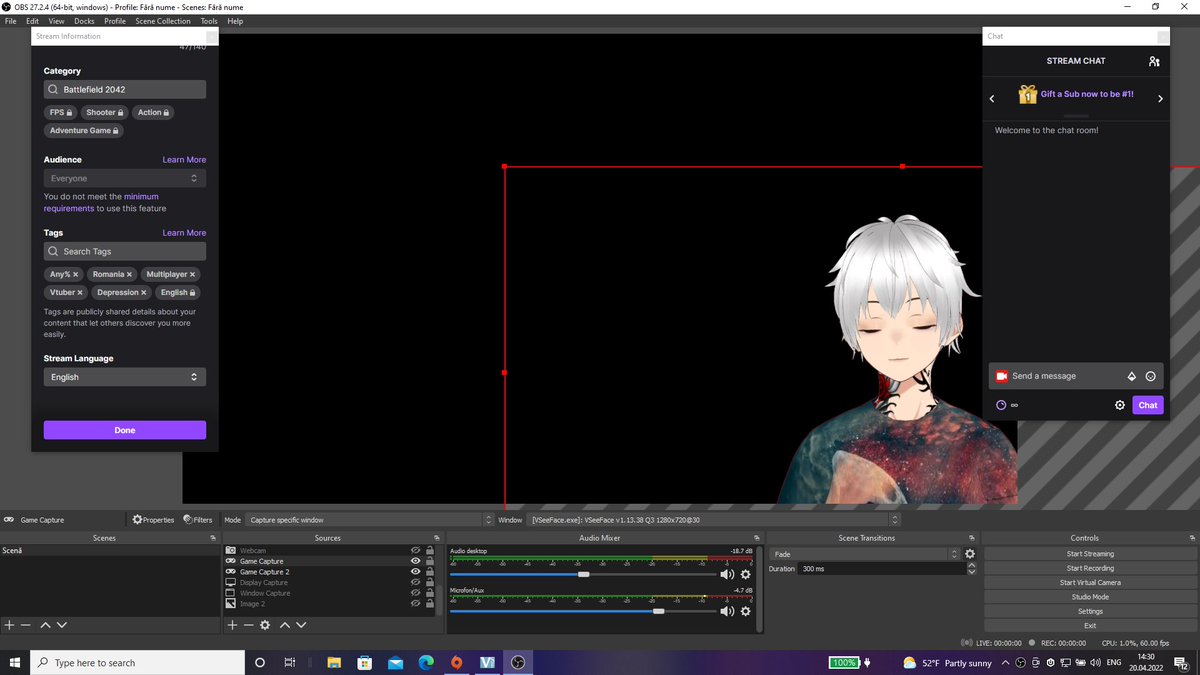Hide the Game Capture 2 source

click(x=415, y=572)
